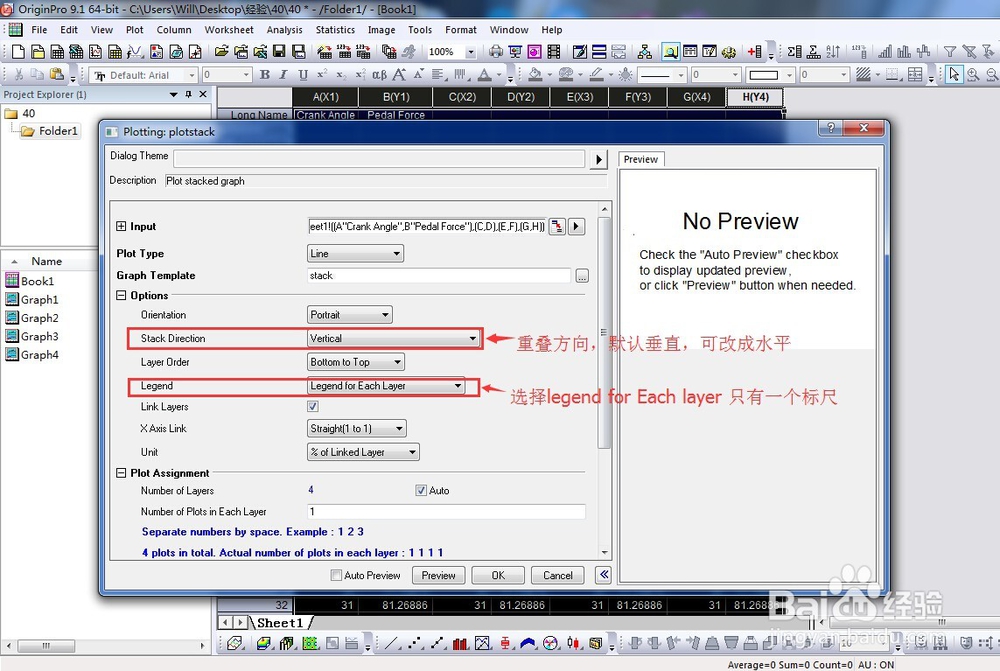
Task: Click the Open project folder icon
Action: (221, 52)
